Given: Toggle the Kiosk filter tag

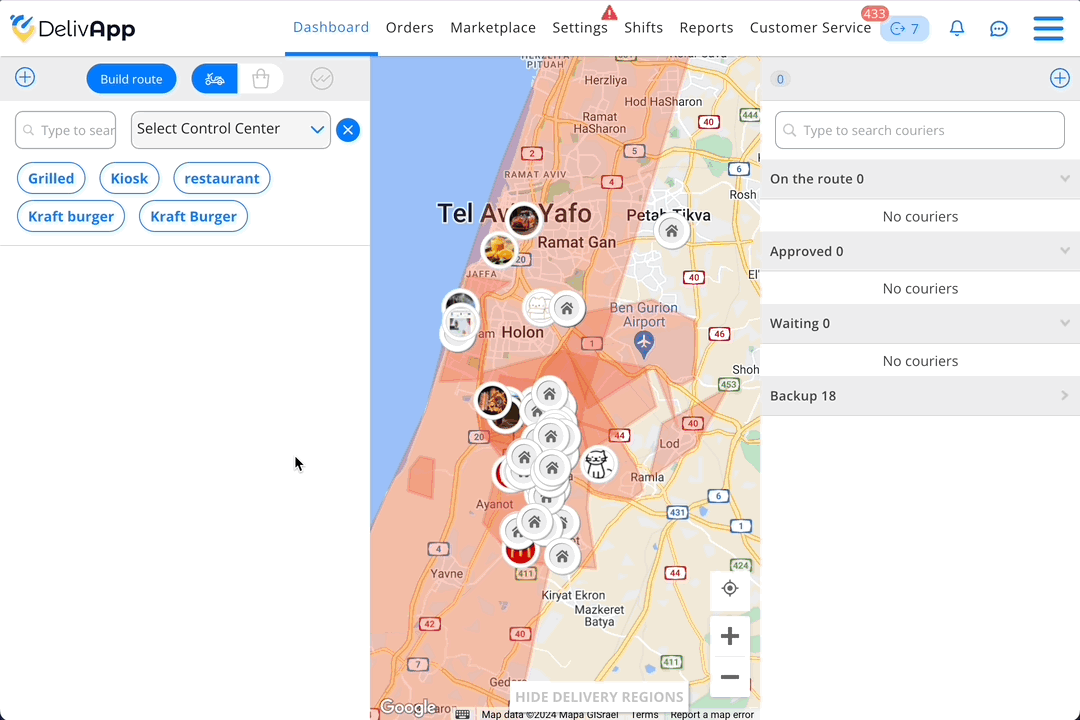Looking at the screenshot, I should tap(129, 178).
